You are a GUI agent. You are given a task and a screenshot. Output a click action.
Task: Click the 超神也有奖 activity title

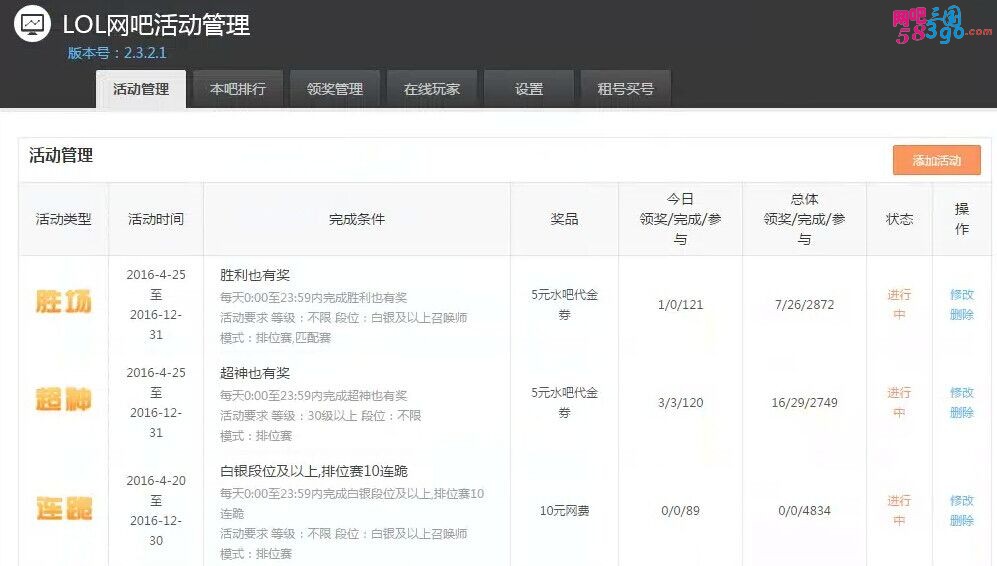tap(255, 373)
